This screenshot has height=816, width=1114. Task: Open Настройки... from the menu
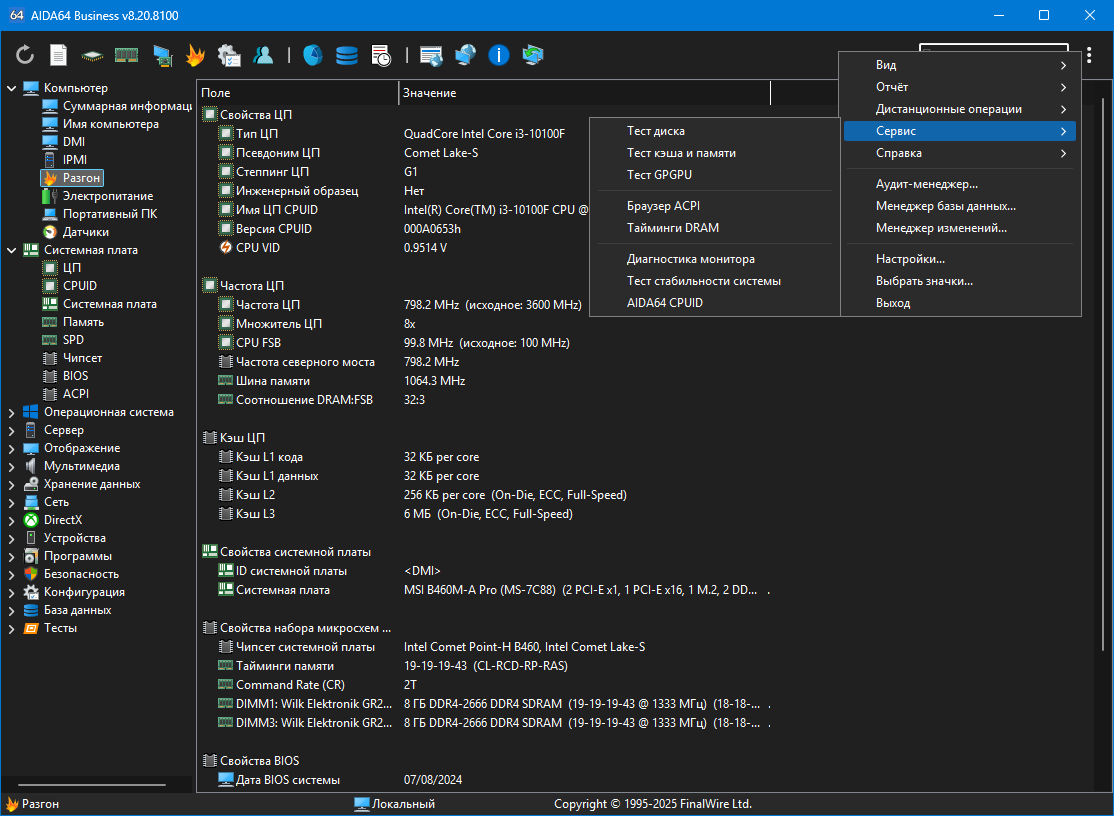tap(910, 259)
